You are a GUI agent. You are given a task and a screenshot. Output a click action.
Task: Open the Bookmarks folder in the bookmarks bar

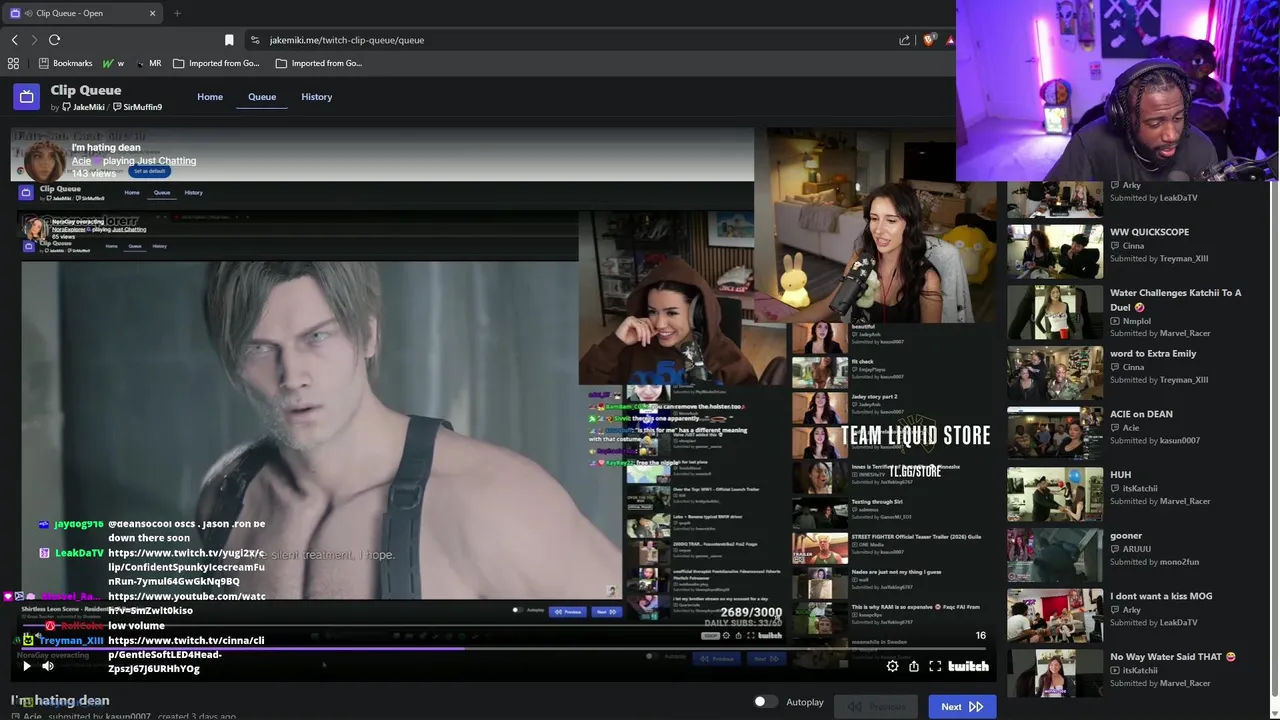65,63
